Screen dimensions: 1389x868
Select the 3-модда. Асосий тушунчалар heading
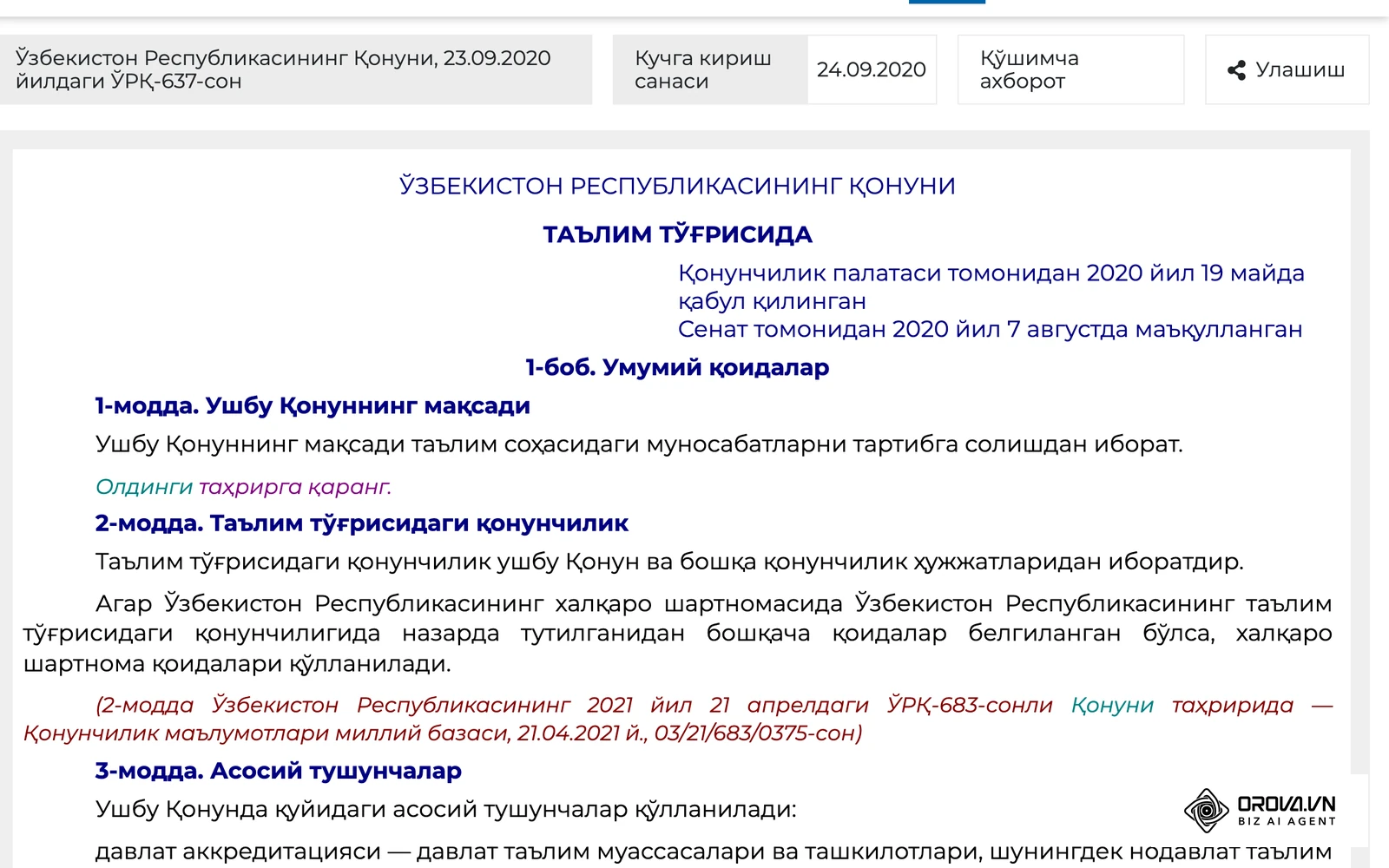tap(278, 771)
